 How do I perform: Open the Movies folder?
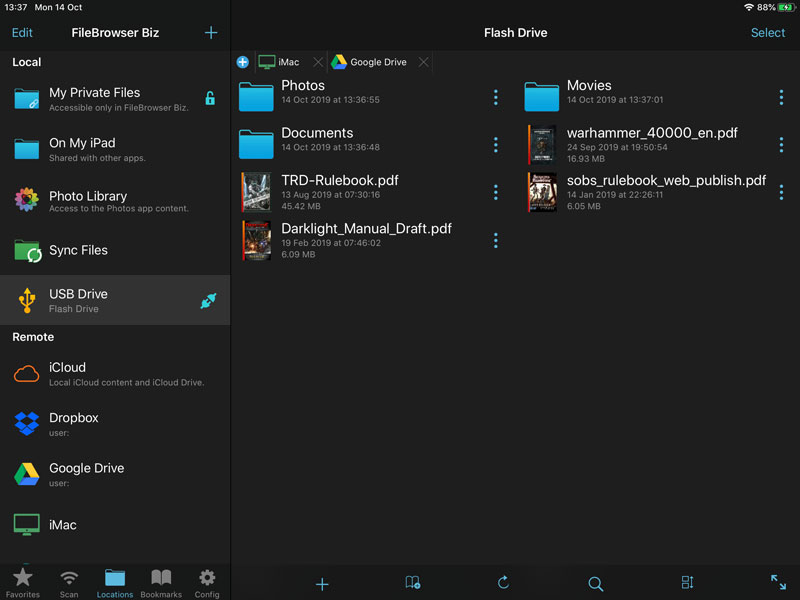pyautogui.click(x=542, y=96)
